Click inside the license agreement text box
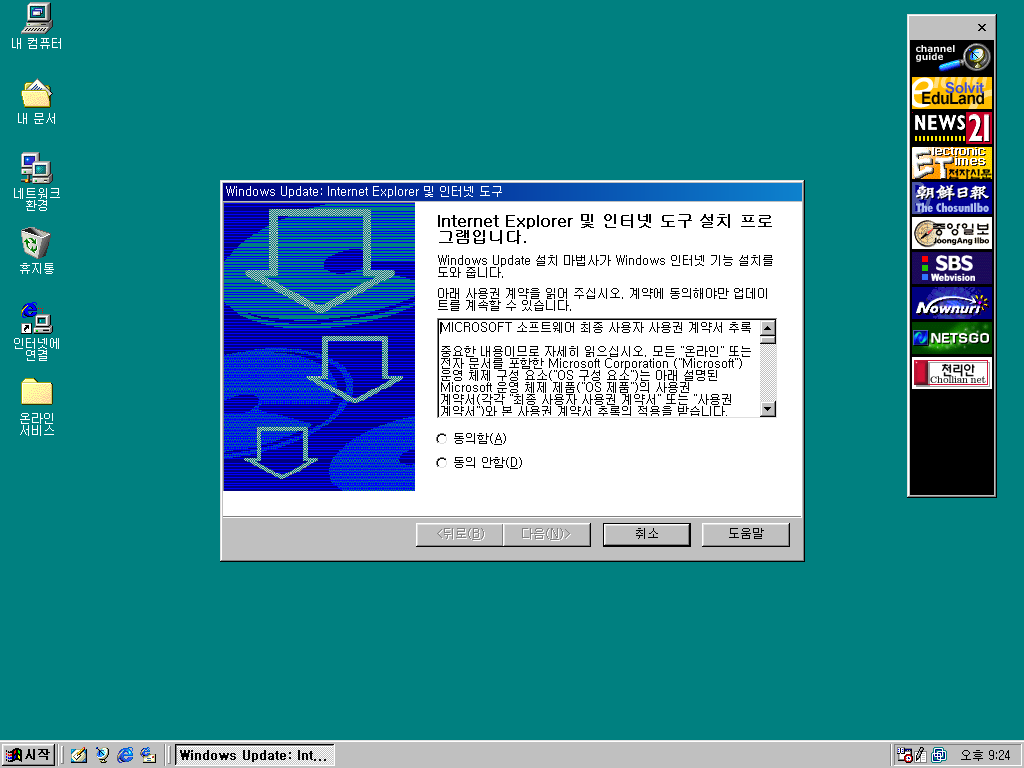The height and width of the screenshot is (768, 1024). coord(600,368)
